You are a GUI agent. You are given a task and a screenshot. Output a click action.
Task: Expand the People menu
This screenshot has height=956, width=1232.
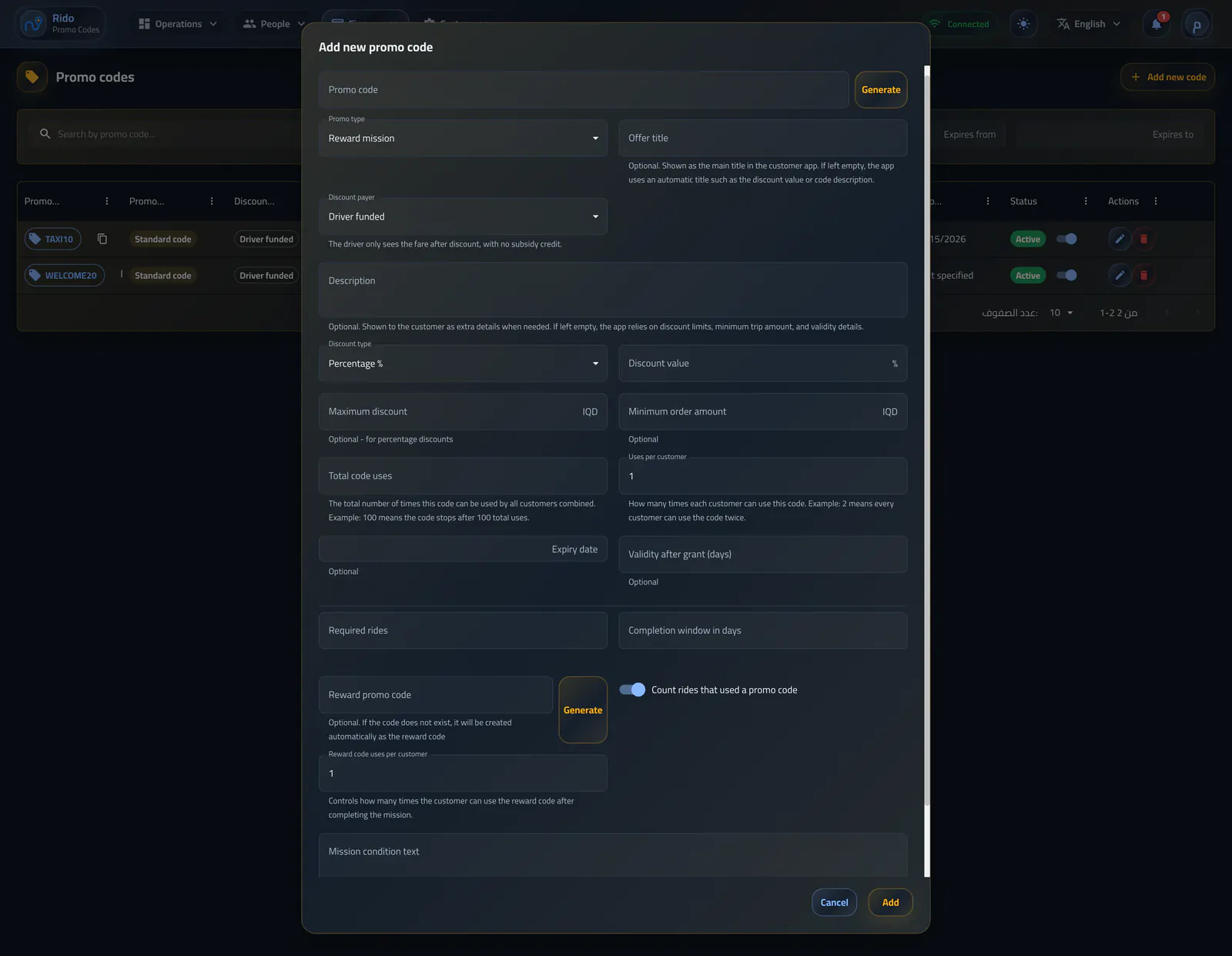pos(275,24)
